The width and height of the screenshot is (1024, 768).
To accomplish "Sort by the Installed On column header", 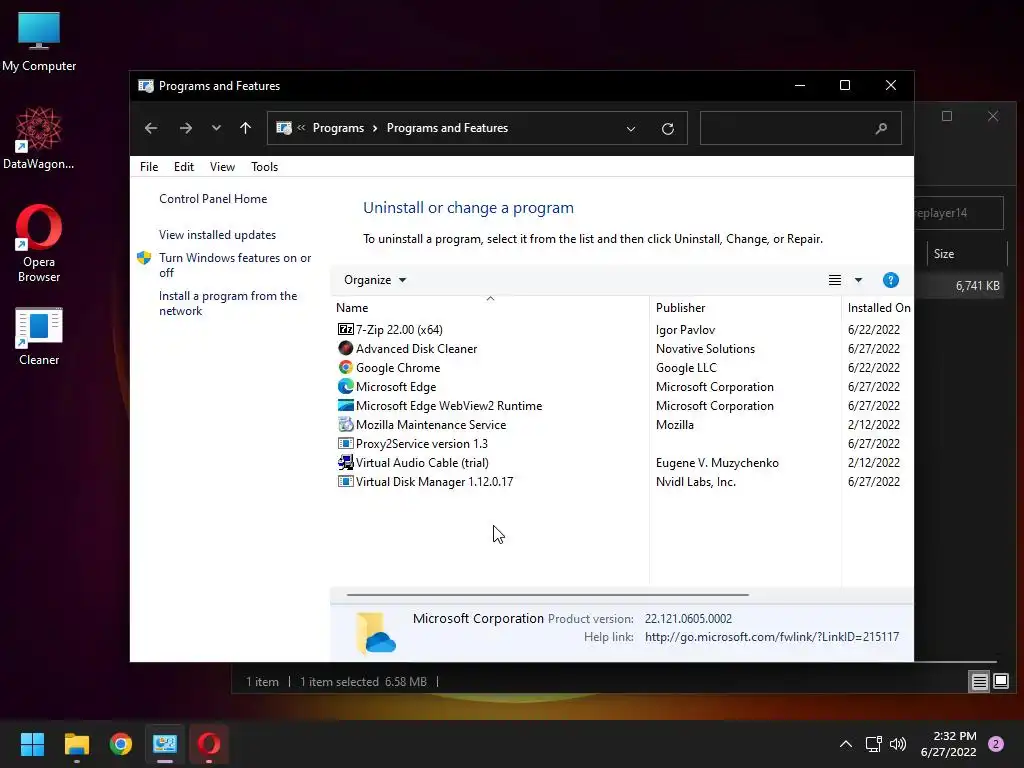I will click(x=878, y=308).
